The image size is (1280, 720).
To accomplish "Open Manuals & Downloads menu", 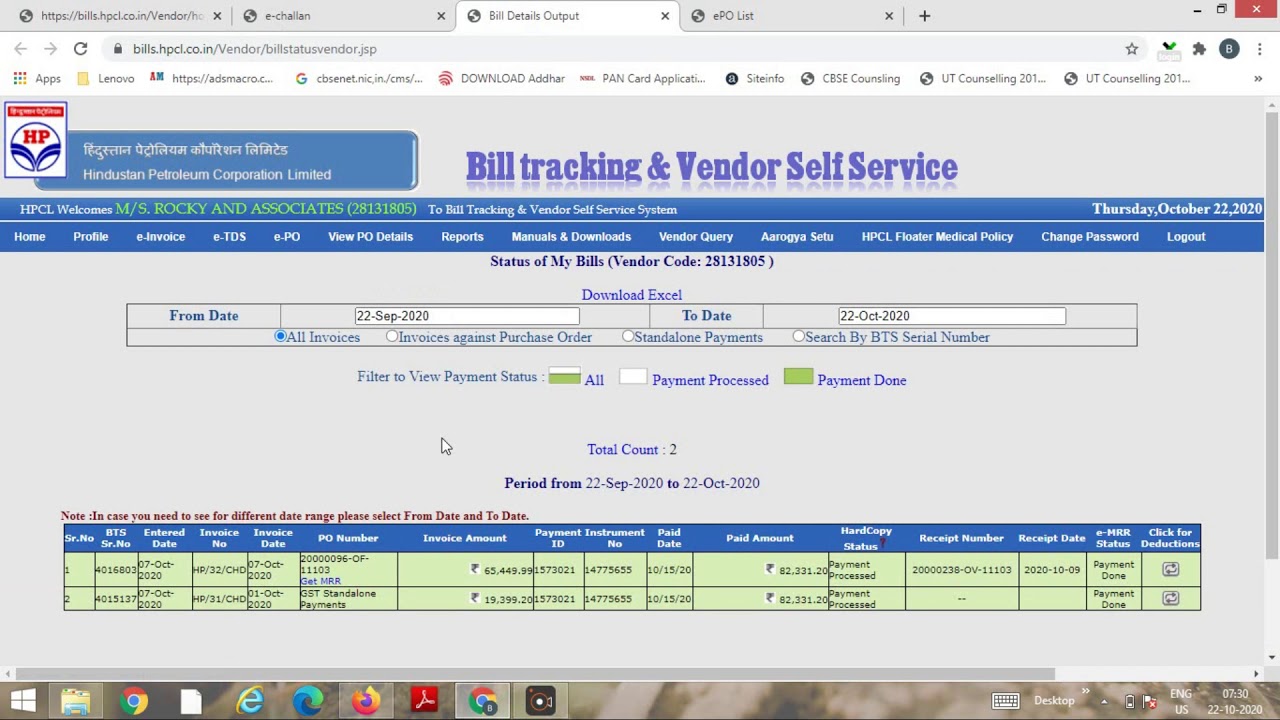I will pyautogui.click(x=571, y=237).
